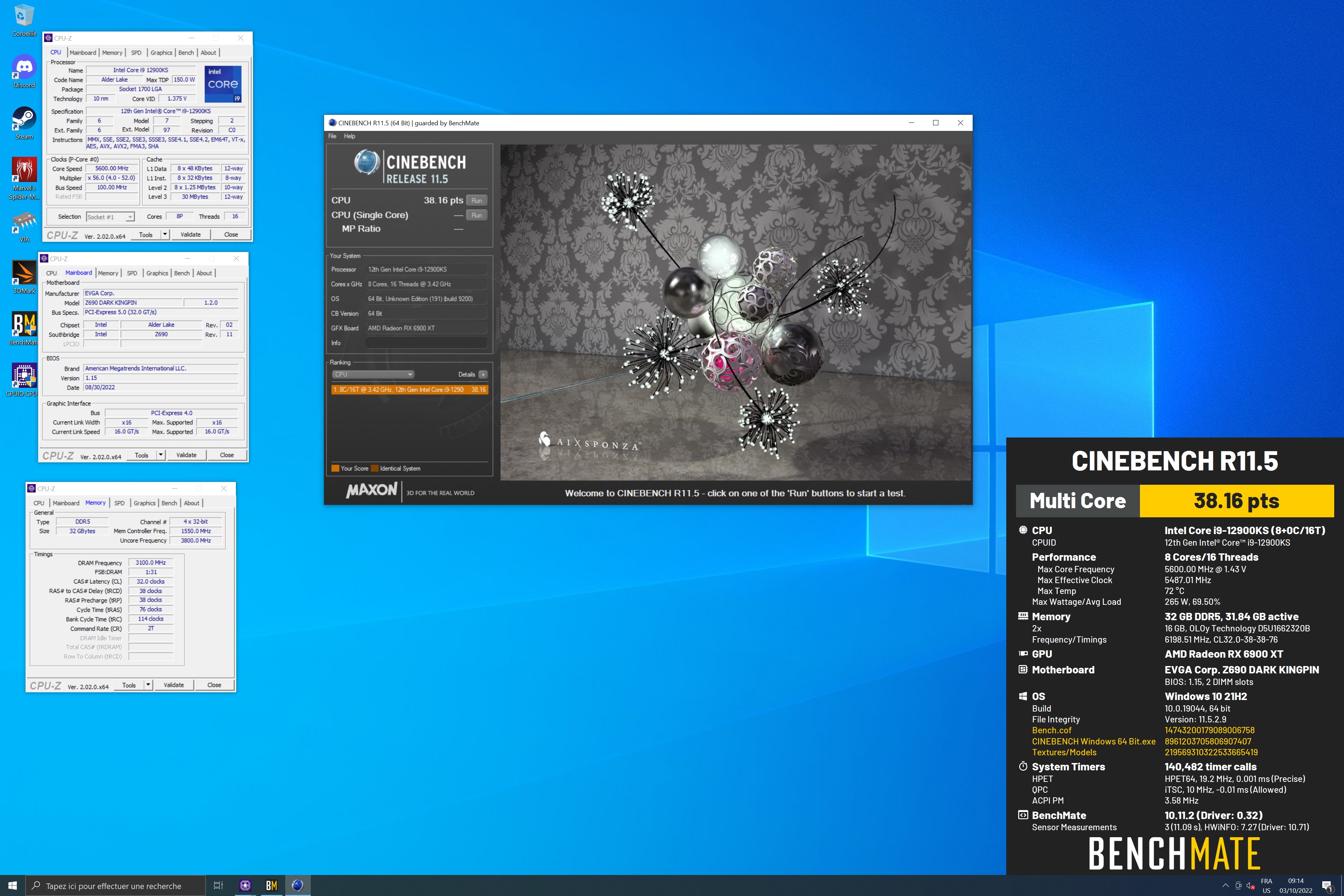This screenshot has height=896, width=1344.
Task: Open the Cinebench Help menu
Action: click(349, 136)
